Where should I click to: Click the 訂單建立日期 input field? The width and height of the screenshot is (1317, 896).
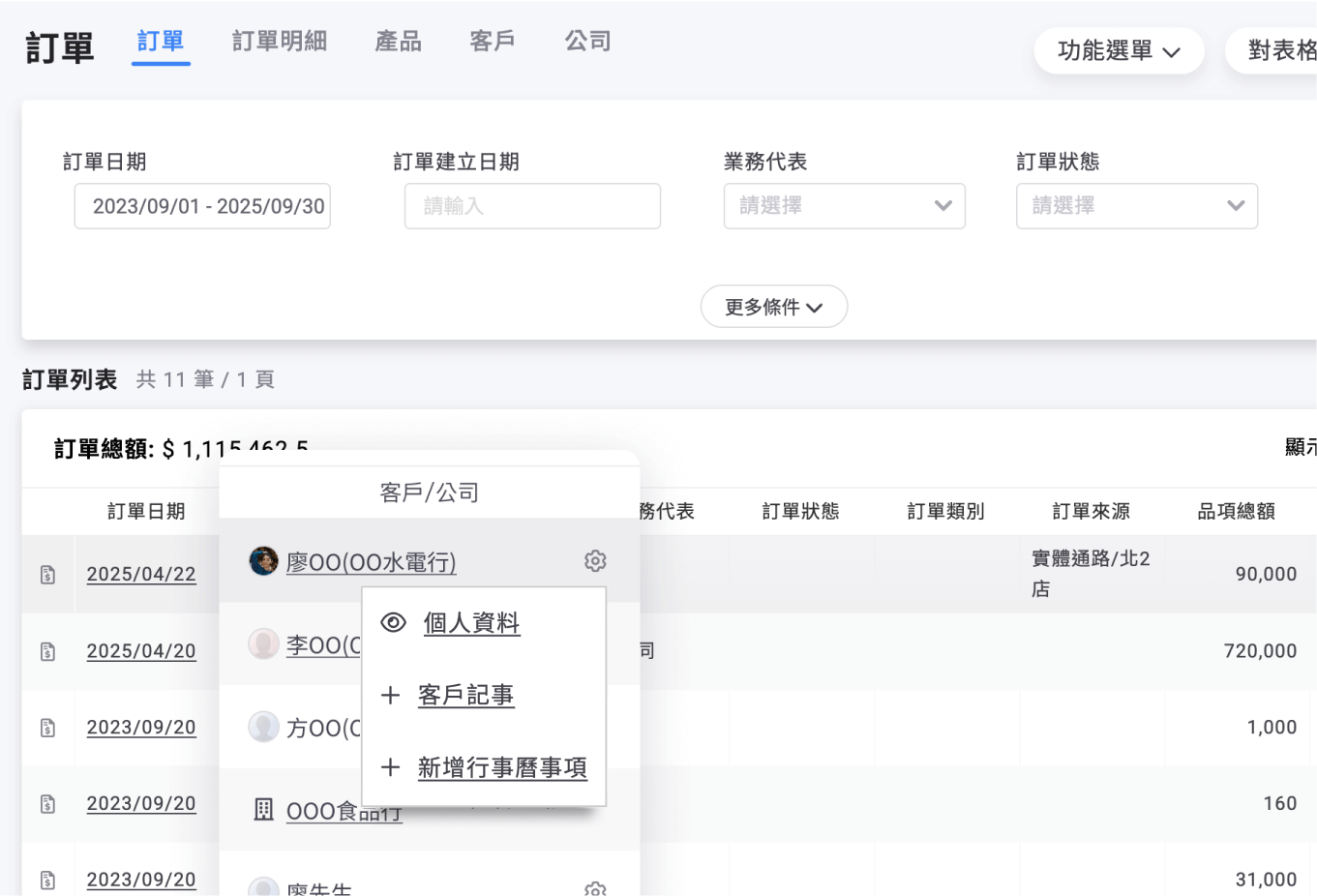532,206
